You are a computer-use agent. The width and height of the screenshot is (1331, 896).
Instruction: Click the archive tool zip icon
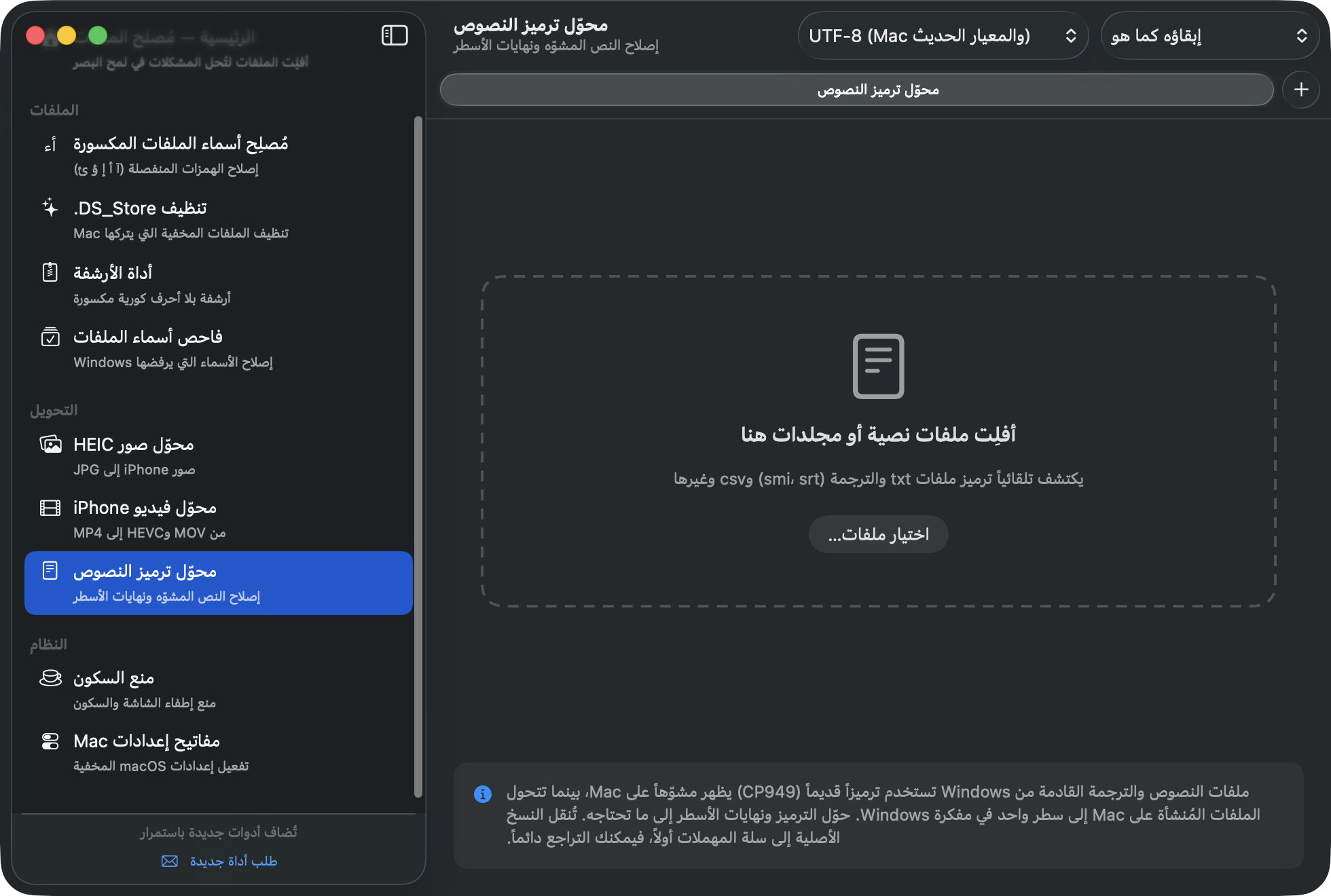click(50, 272)
